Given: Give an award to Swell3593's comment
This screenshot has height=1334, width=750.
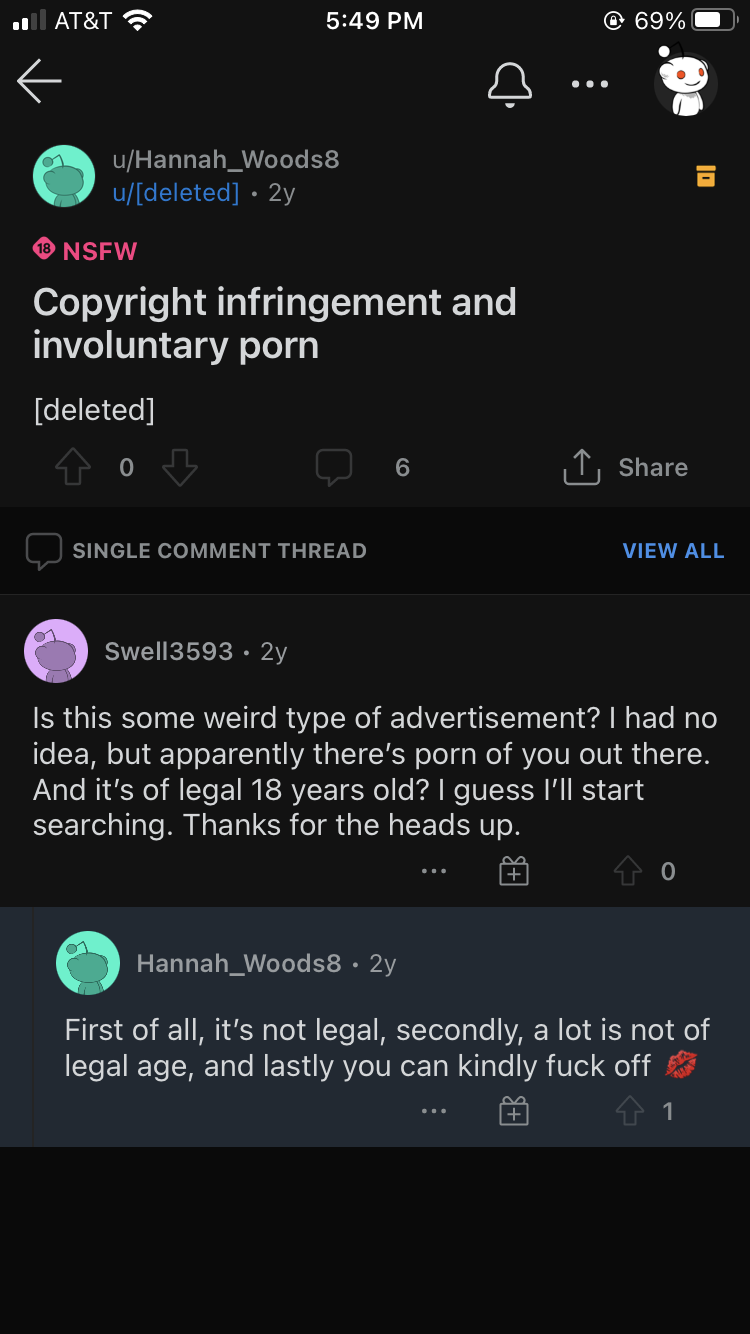Looking at the screenshot, I should click(x=513, y=872).
